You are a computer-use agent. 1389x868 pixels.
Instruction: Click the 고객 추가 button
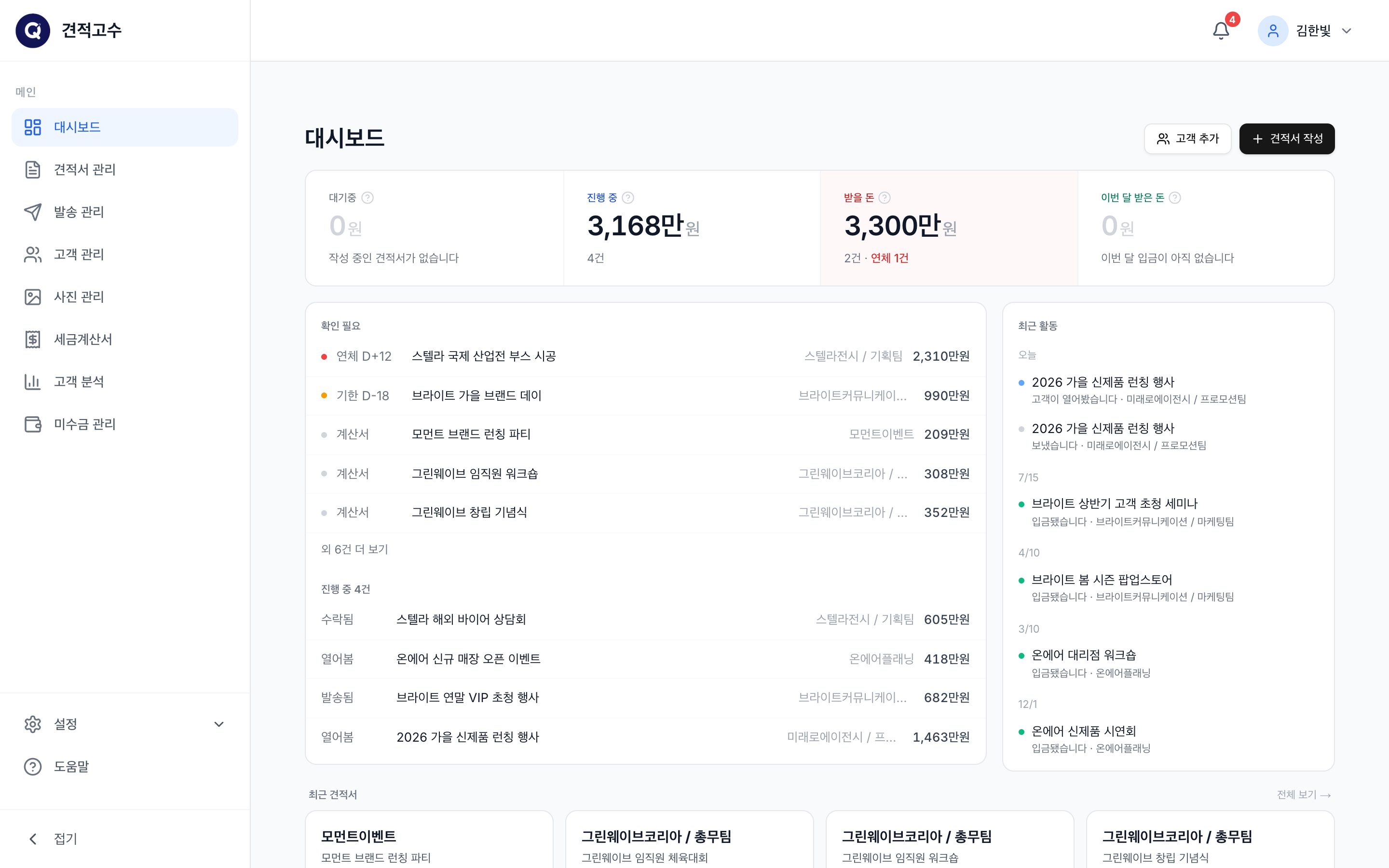(1187, 138)
